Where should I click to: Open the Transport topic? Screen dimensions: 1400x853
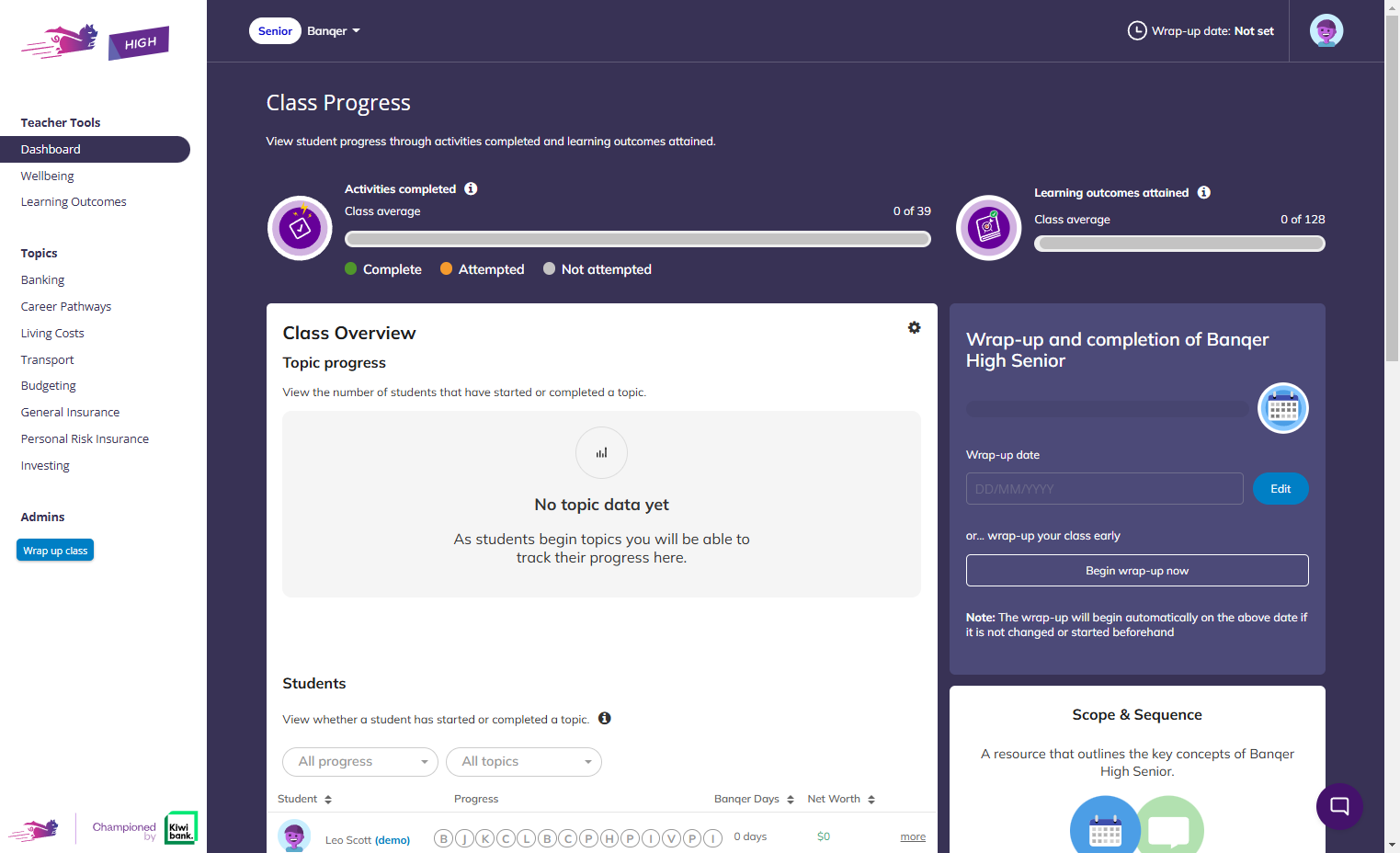tap(47, 359)
